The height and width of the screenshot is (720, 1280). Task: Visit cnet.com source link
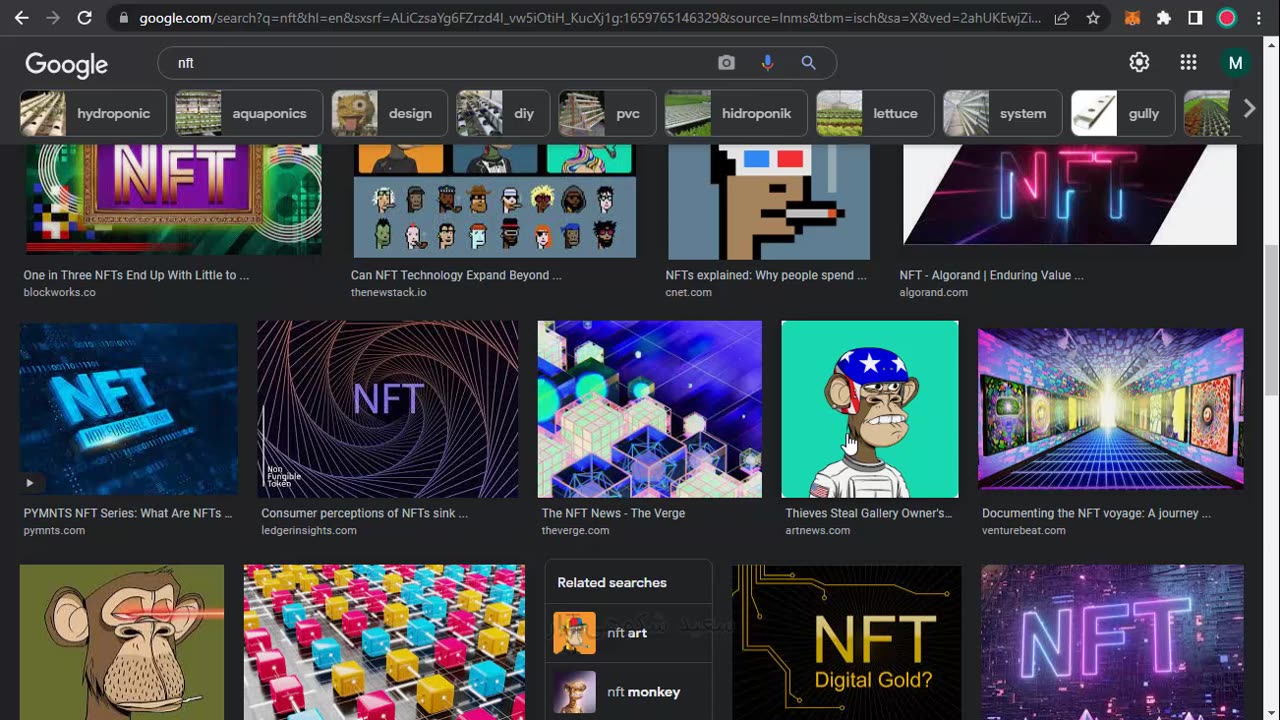pyautogui.click(x=688, y=292)
